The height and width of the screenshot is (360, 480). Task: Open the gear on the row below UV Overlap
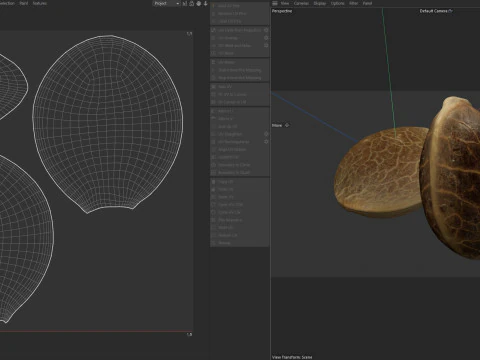pyautogui.click(x=266, y=45)
